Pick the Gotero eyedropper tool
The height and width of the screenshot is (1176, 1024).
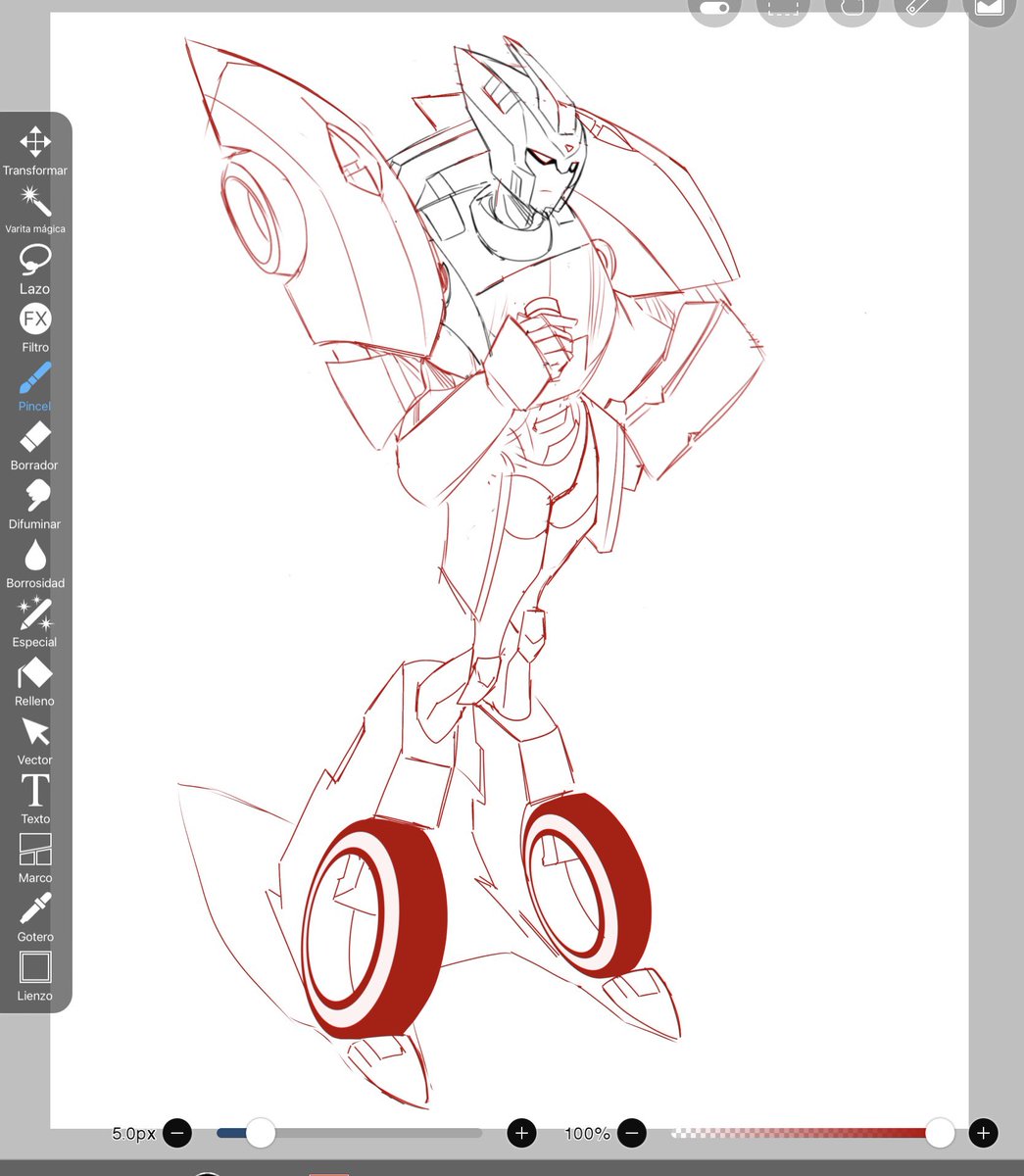[x=35, y=916]
